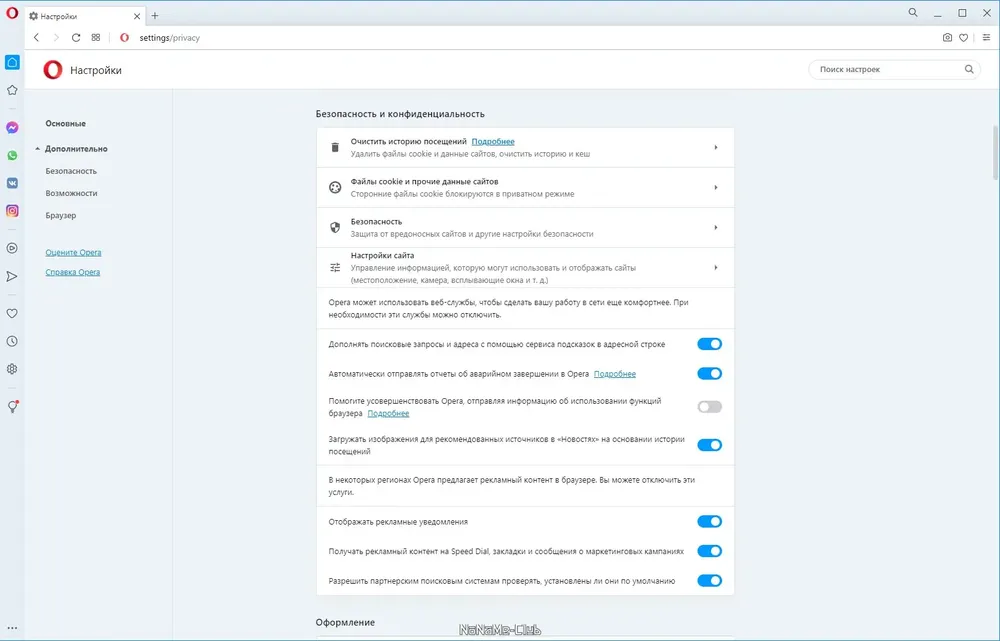Disable Отображать рекламные уведомления switch
The width and height of the screenshot is (1000, 641).
tap(709, 522)
